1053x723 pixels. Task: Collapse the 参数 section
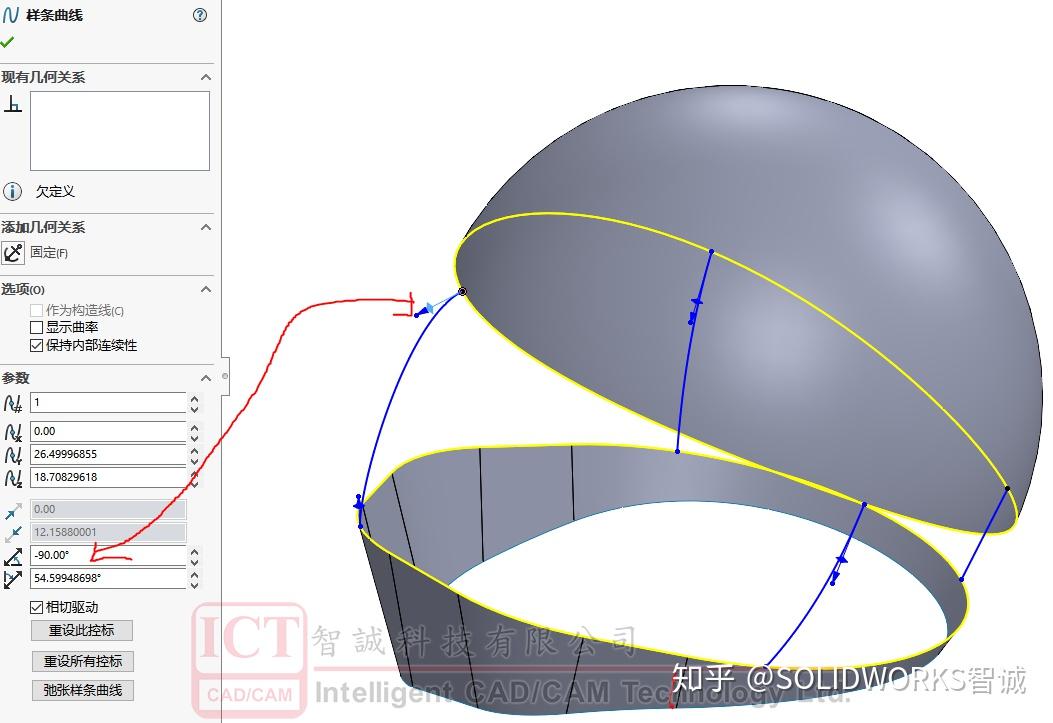pyautogui.click(x=206, y=378)
